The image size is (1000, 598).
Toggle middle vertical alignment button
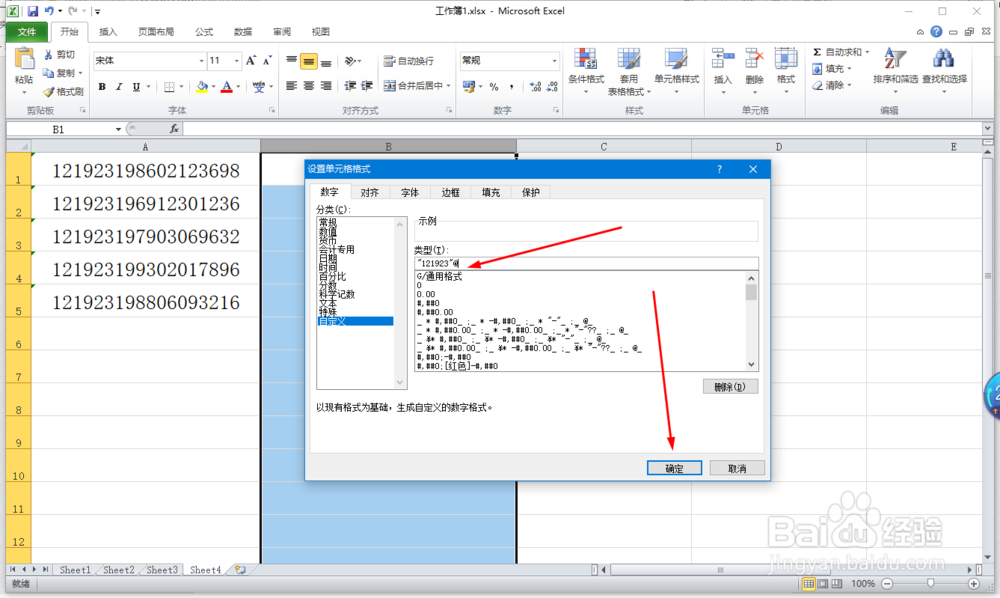tap(309, 61)
